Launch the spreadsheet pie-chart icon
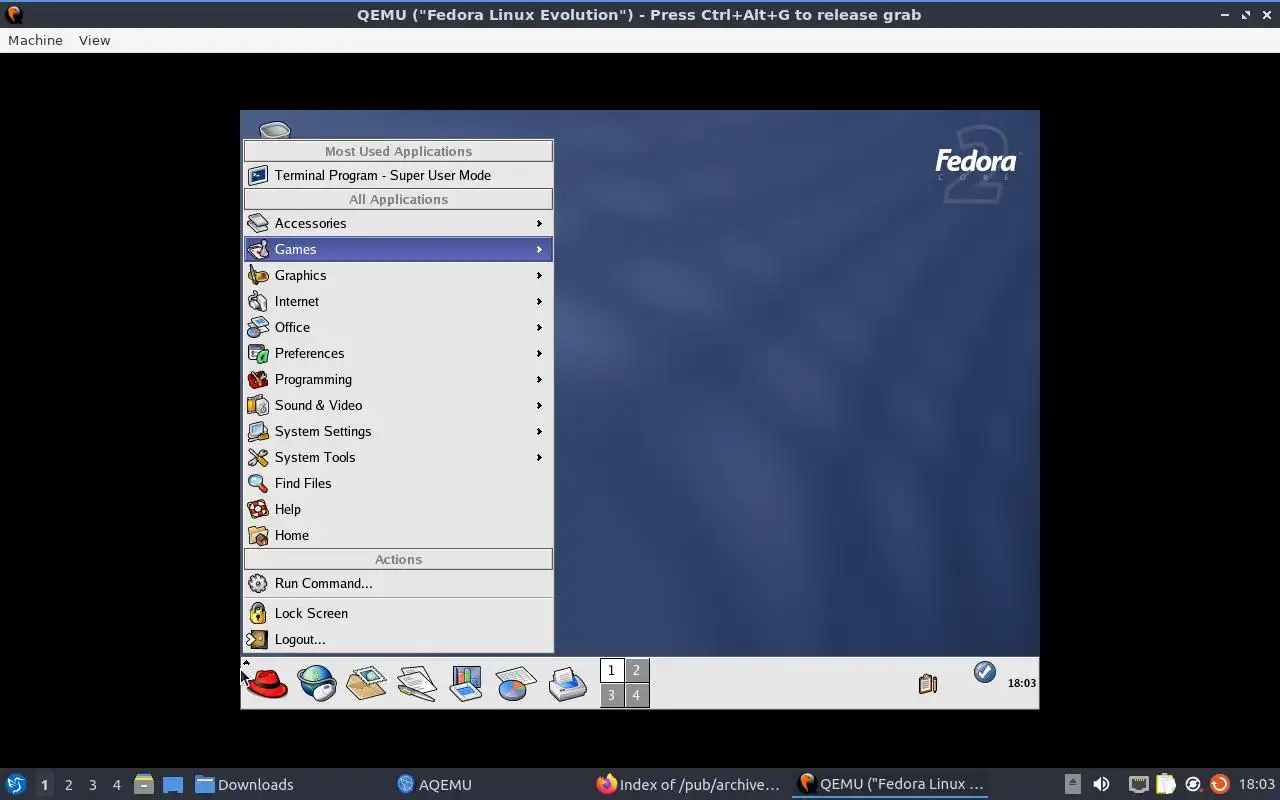This screenshot has width=1280, height=800. coord(516,683)
